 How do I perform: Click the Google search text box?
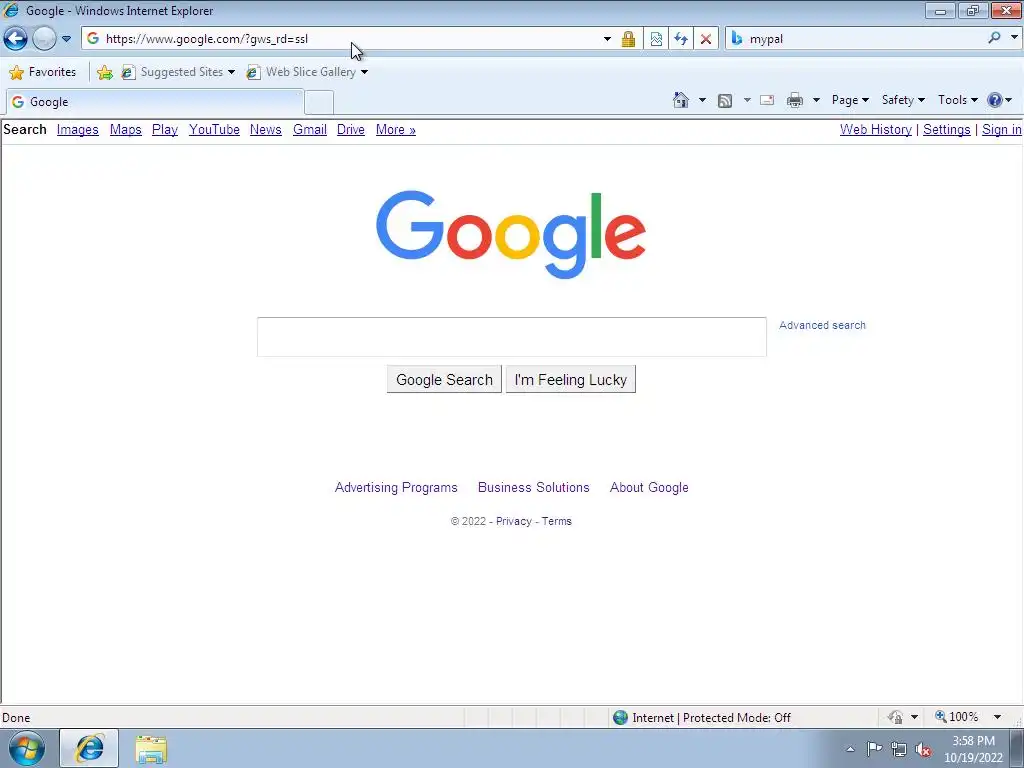[x=511, y=337]
